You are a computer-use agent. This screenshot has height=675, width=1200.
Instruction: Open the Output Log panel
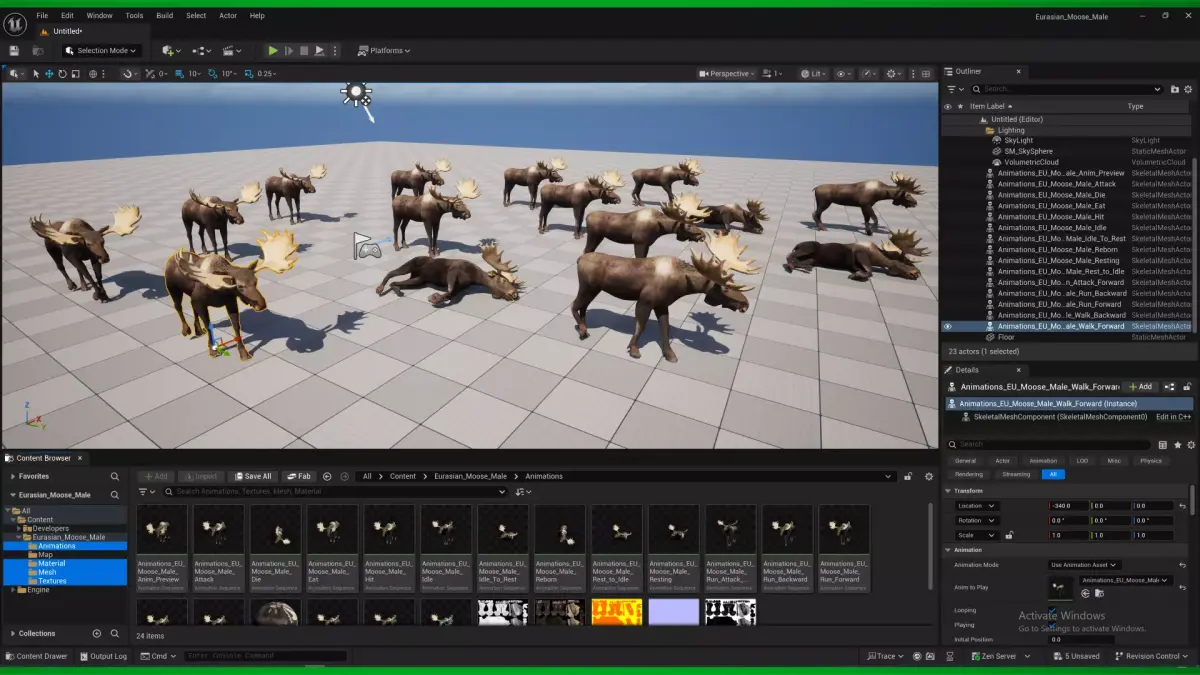click(x=103, y=656)
